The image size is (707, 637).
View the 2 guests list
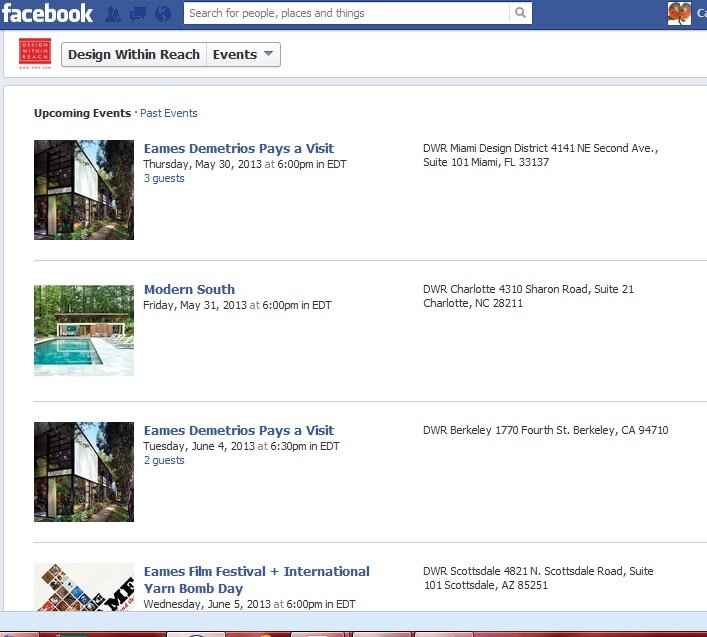click(164, 460)
